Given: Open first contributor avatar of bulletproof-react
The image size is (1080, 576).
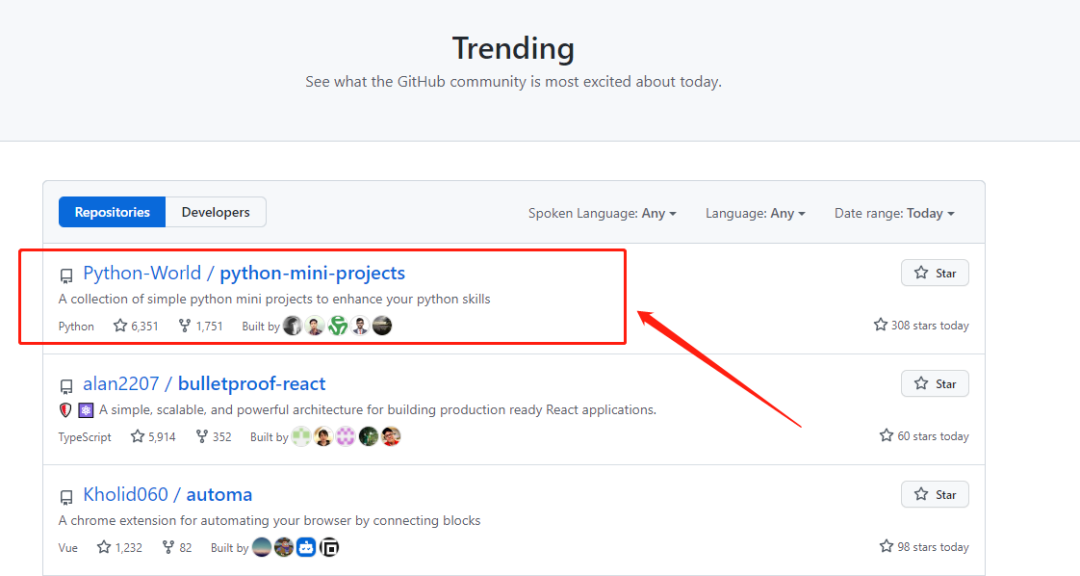Looking at the screenshot, I should [x=301, y=436].
